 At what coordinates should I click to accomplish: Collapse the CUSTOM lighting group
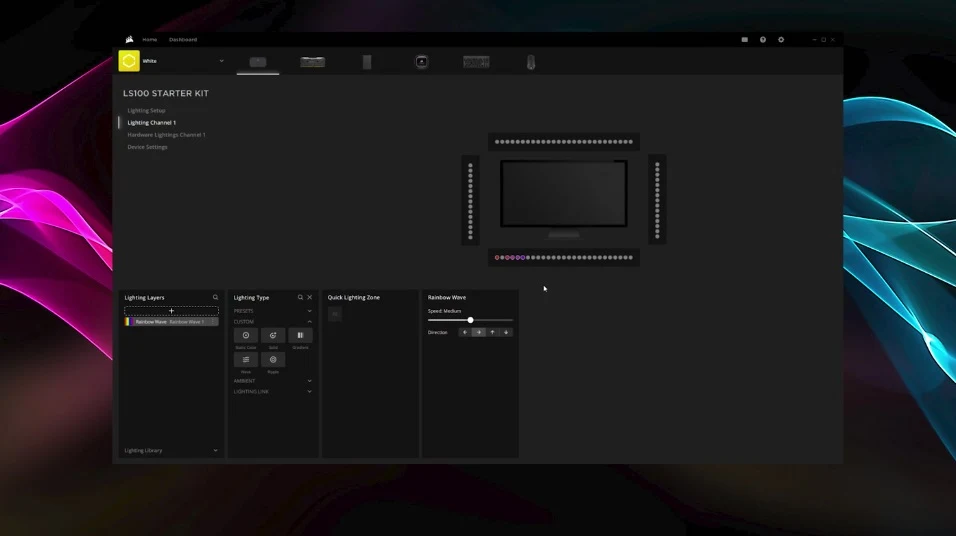coord(273,322)
